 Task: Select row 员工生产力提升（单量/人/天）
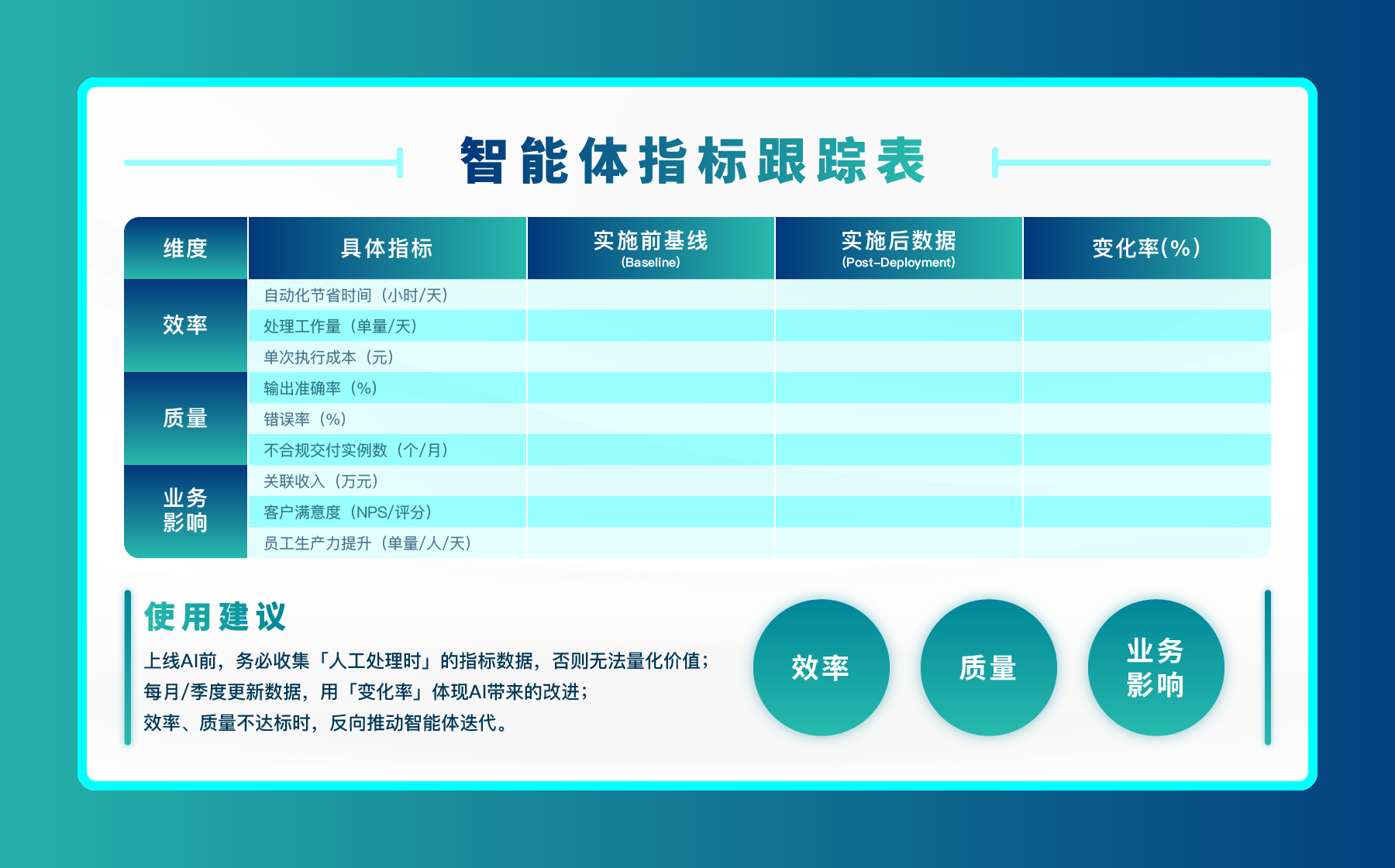(759, 542)
